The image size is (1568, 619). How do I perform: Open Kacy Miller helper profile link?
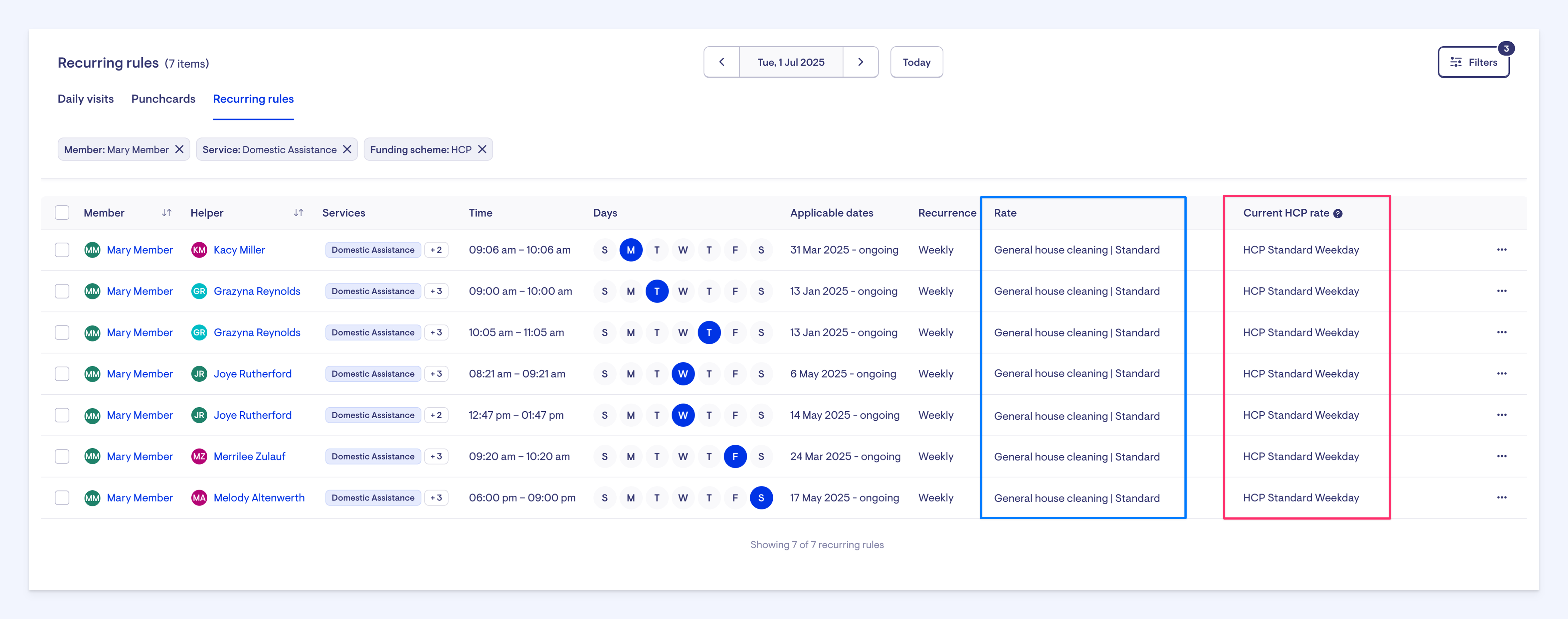(x=239, y=250)
